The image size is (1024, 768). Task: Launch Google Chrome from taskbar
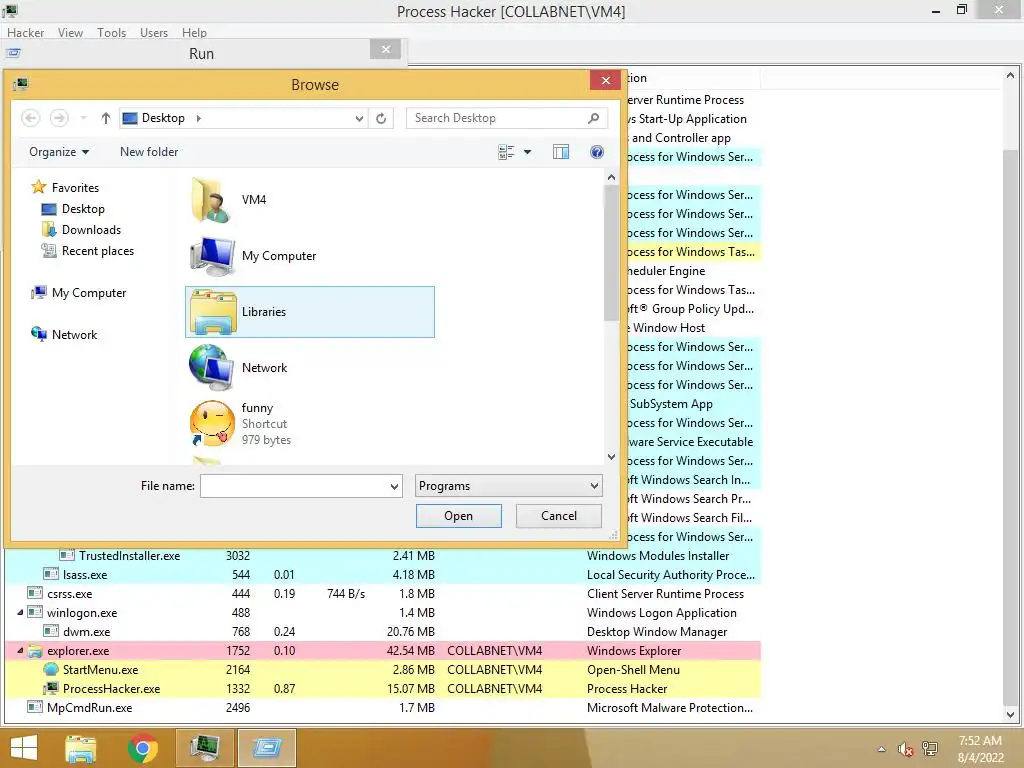pos(142,748)
